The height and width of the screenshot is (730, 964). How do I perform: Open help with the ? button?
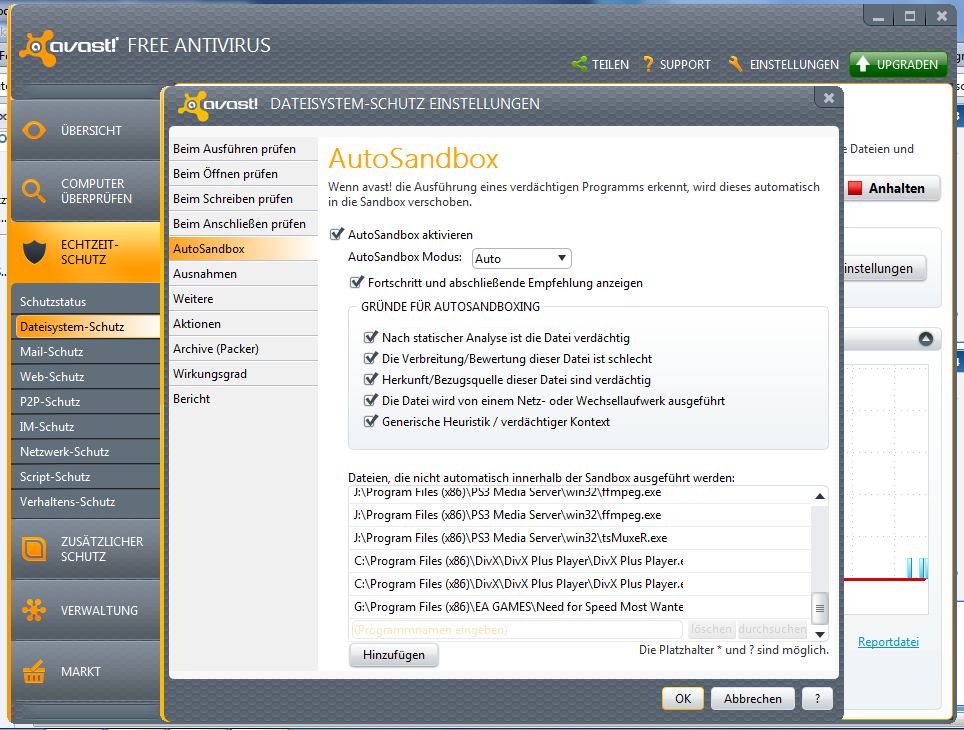coord(817,699)
